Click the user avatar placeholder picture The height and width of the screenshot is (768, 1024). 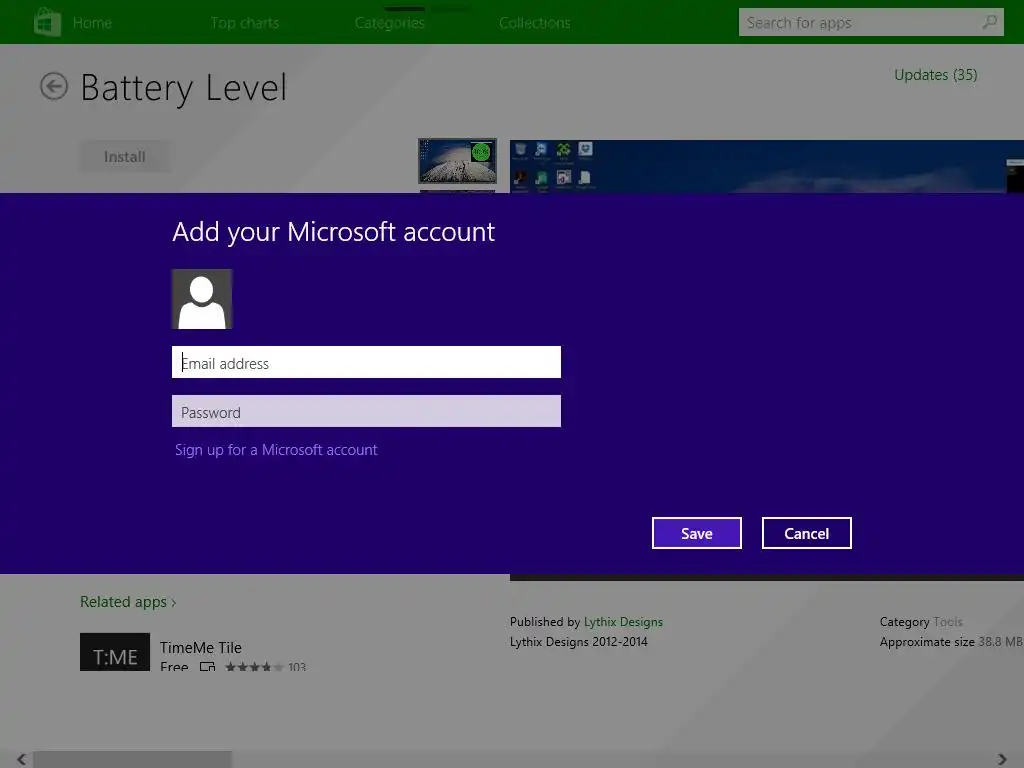coord(202,299)
